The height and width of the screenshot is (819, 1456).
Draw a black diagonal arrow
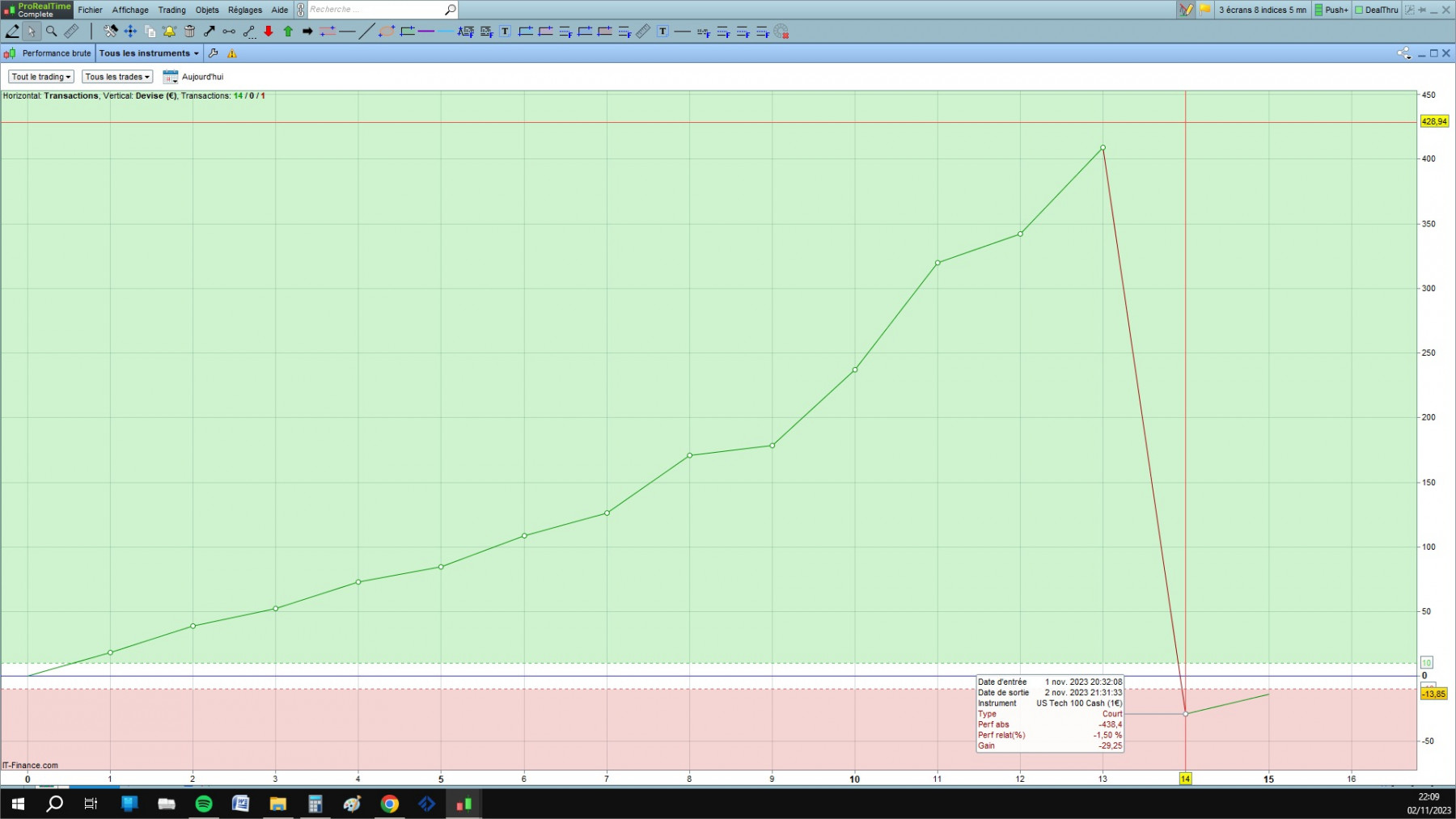pos(209,32)
